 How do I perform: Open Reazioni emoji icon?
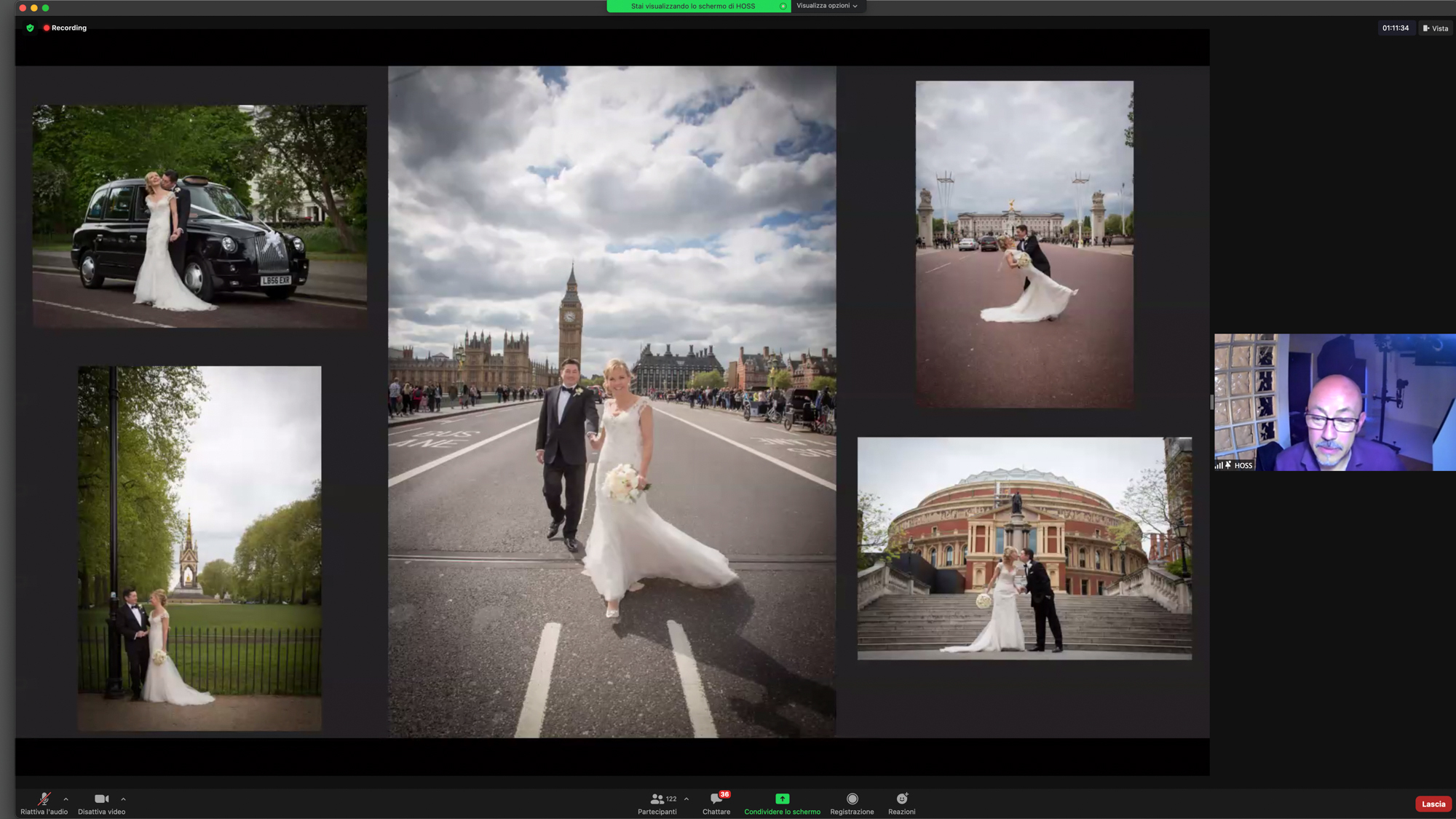tap(901, 799)
